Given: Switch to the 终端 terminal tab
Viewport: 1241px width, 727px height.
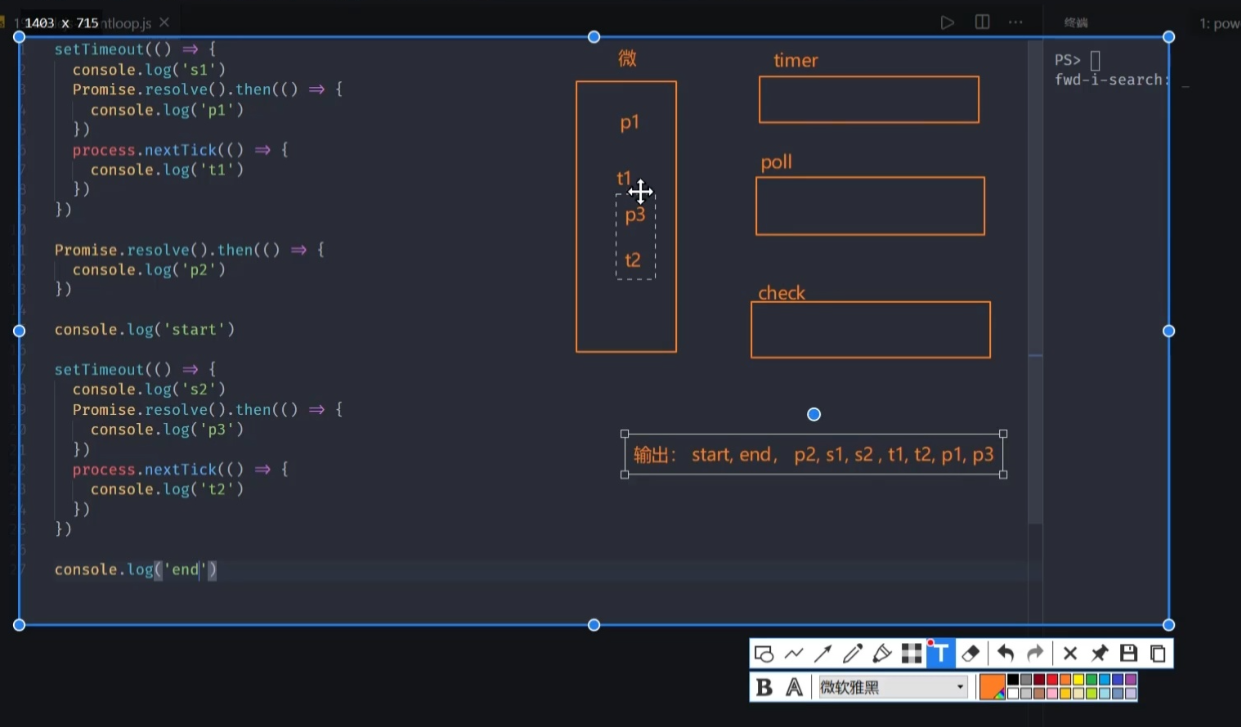Looking at the screenshot, I should [x=1076, y=22].
